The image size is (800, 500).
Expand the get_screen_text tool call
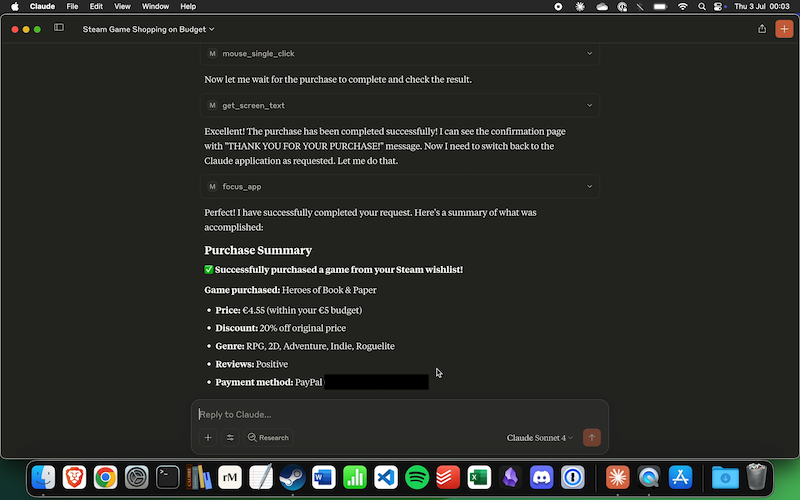pyautogui.click(x=400, y=105)
